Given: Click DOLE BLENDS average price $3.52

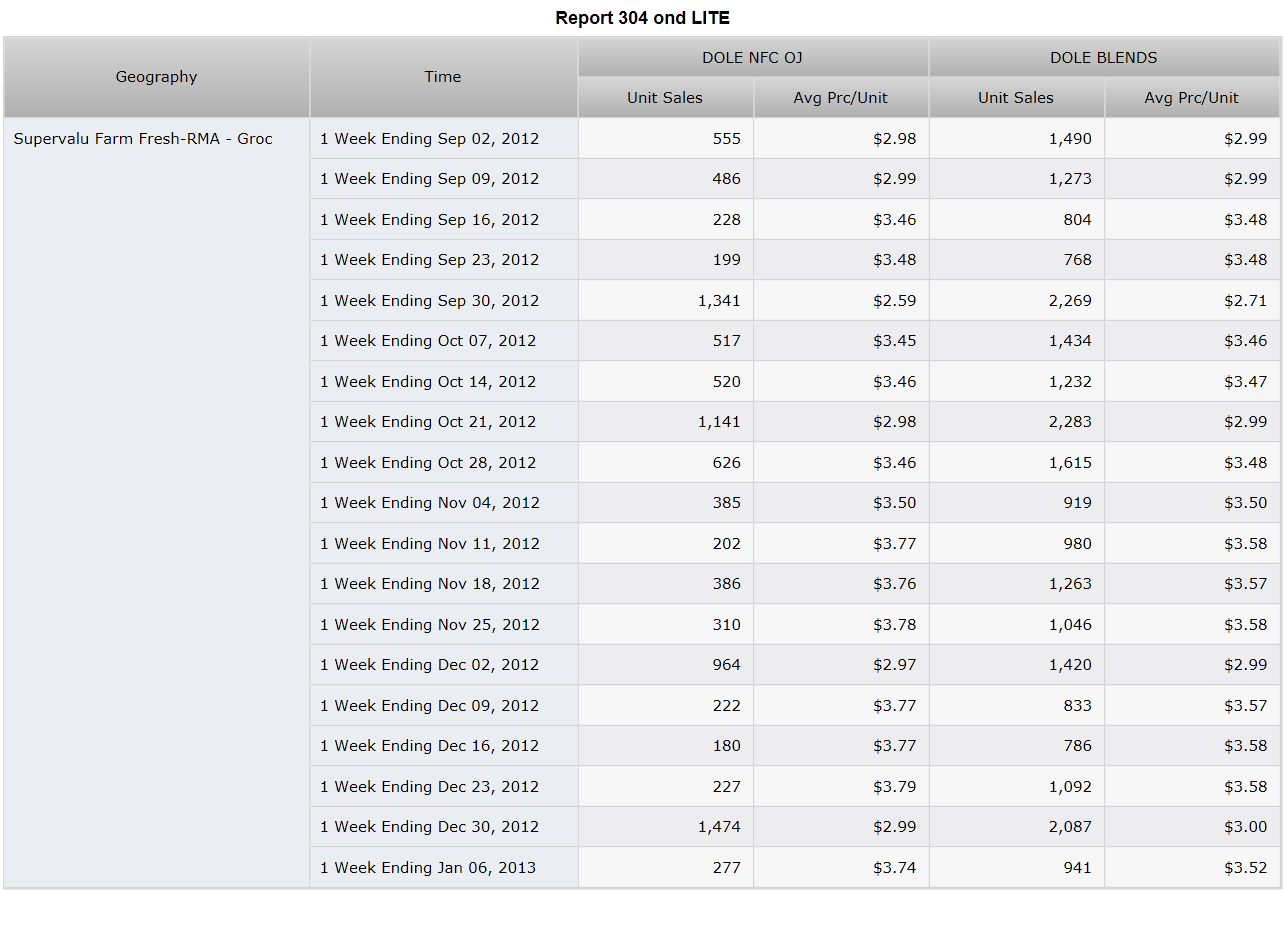Looking at the screenshot, I should (1246, 867).
